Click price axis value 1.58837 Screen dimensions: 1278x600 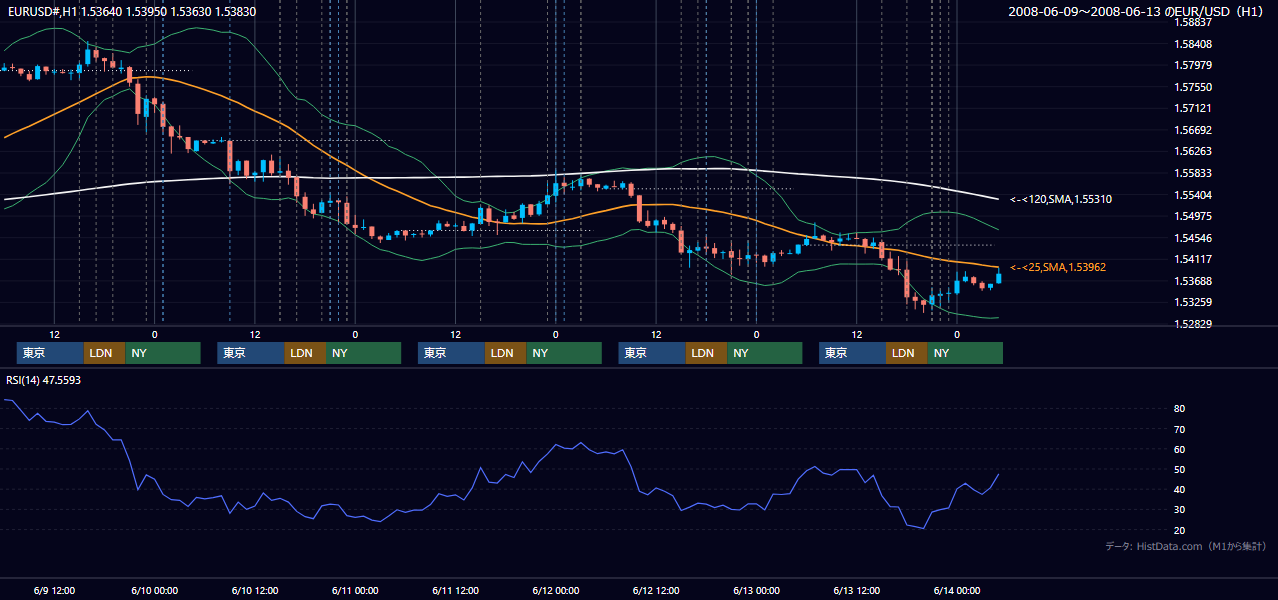point(1193,22)
